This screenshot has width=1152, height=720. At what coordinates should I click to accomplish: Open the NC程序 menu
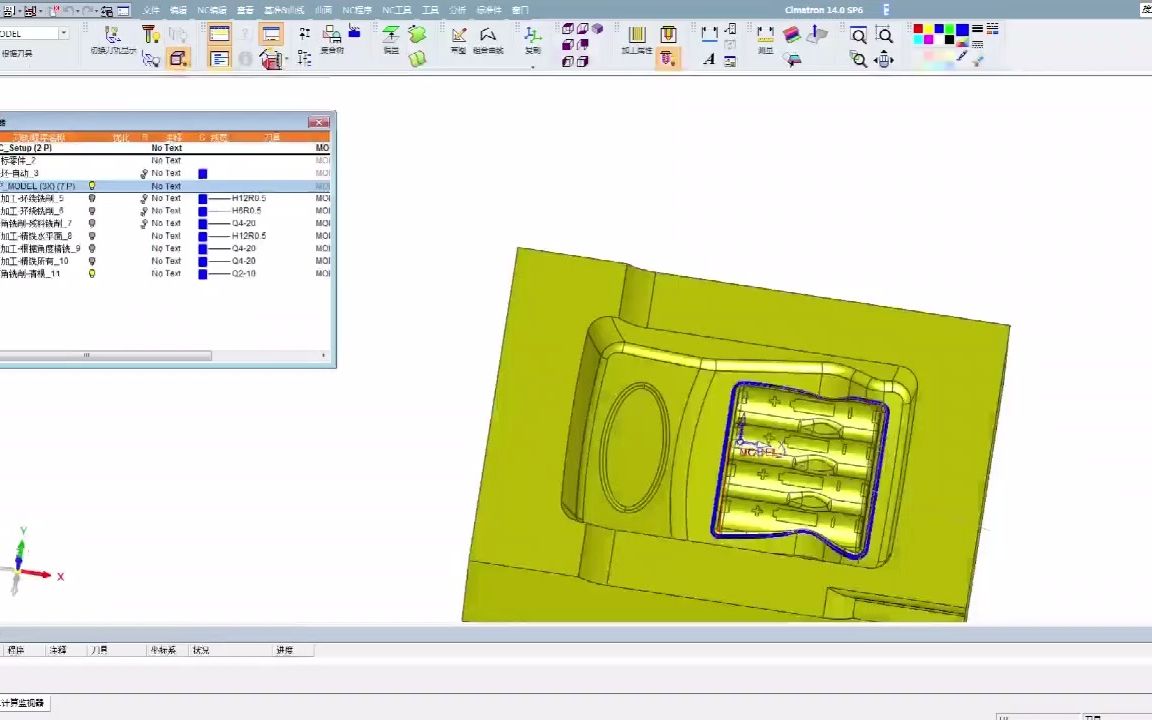[x=356, y=10]
